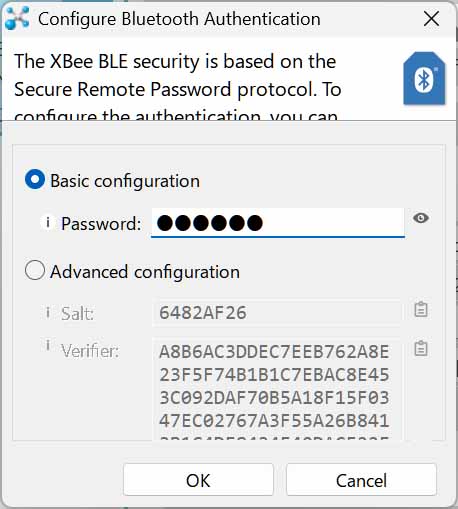Screen dimensions: 458x509
Task: Select the Basic configuration radio button
Action: (35, 179)
